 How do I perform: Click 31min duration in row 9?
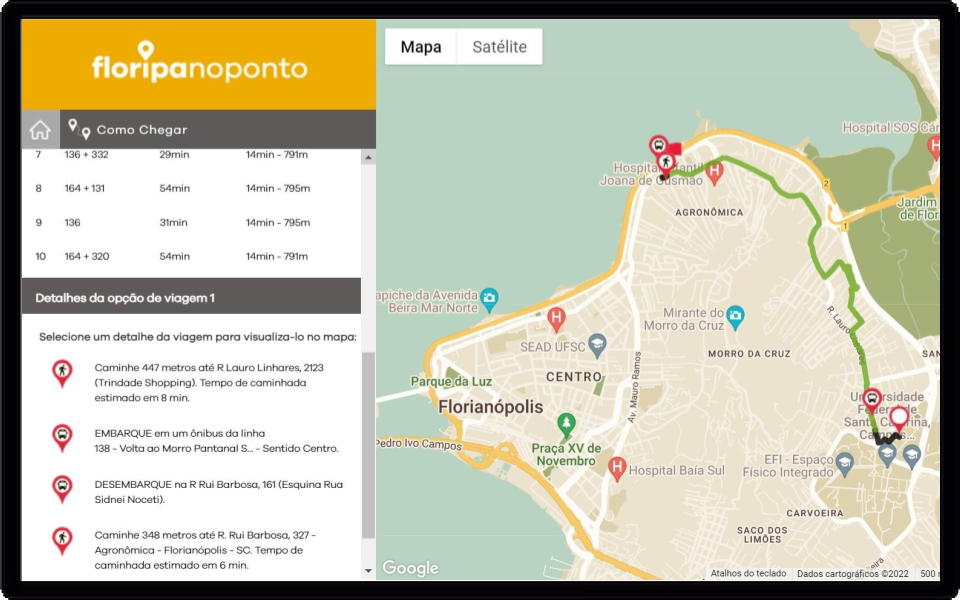[173, 223]
